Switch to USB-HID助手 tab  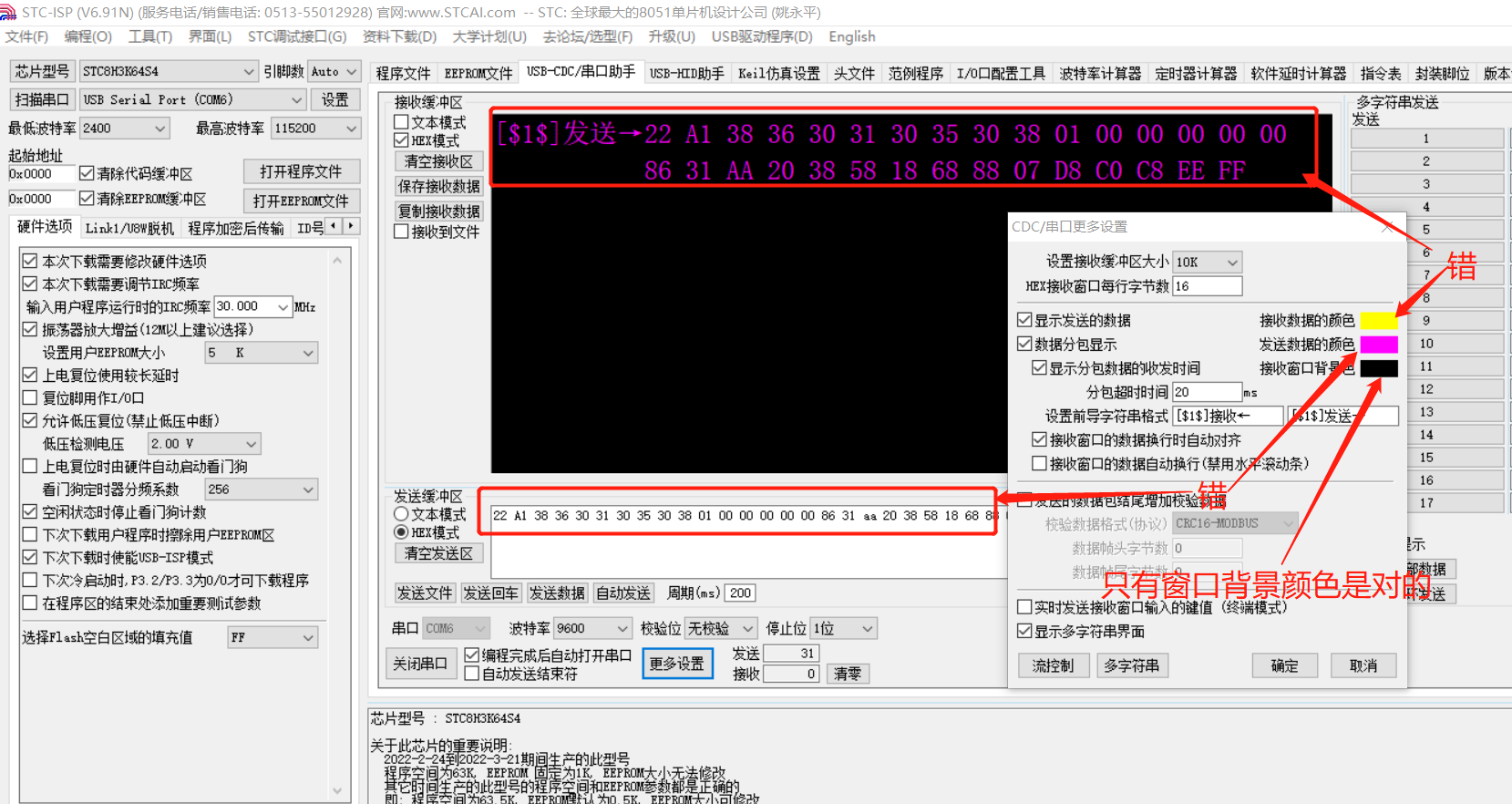click(x=687, y=74)
